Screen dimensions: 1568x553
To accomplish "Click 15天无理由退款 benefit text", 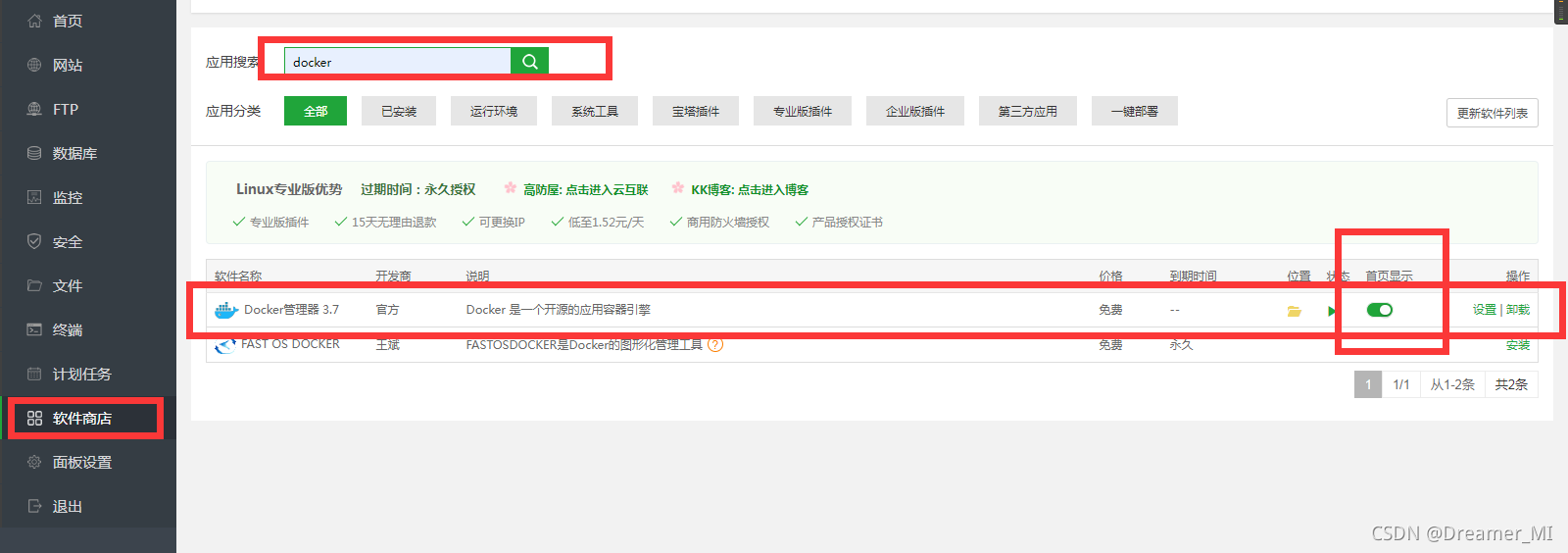I will (x=394, y=223).
